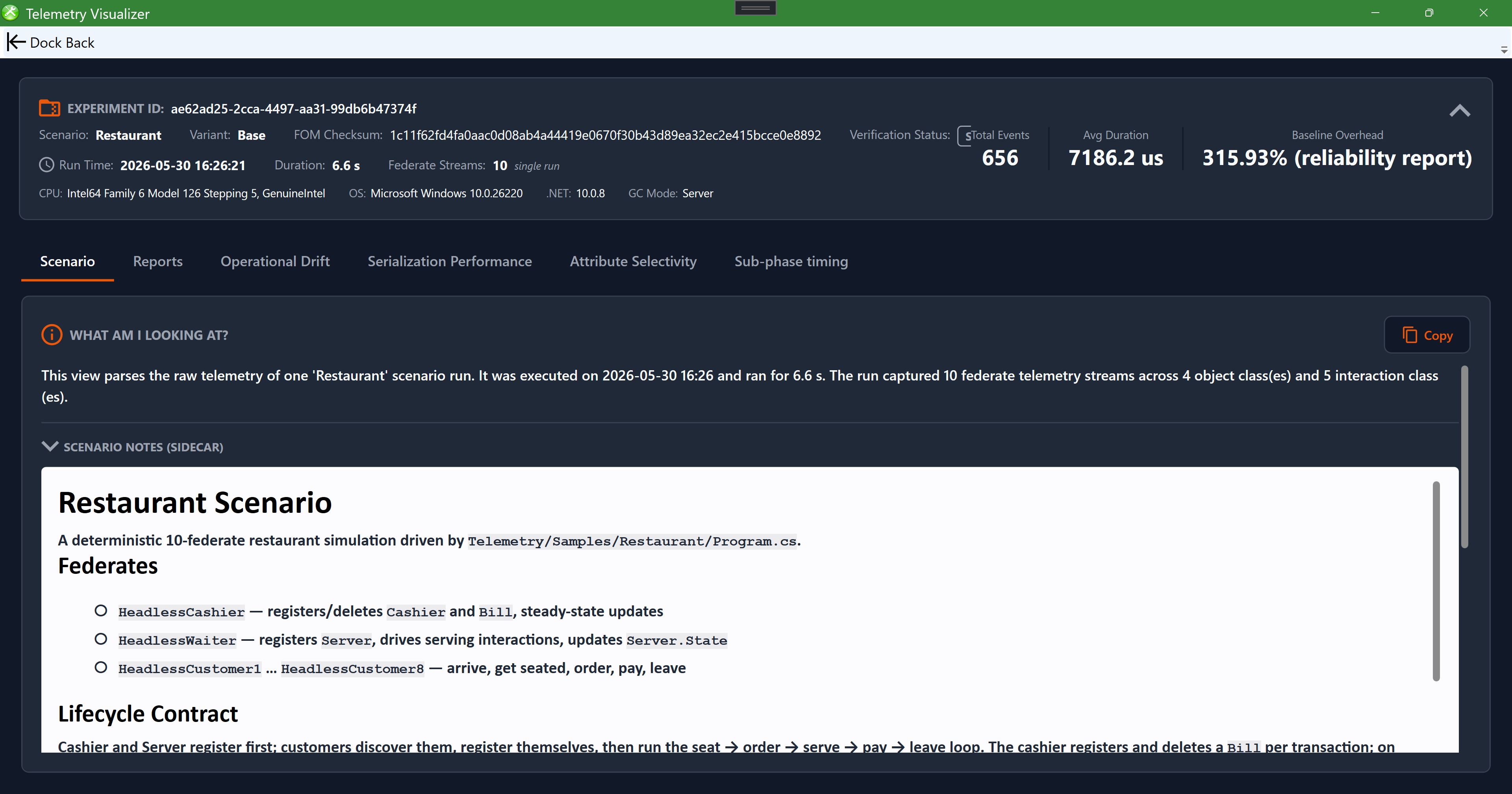Collapse the experiment header with chevron
The width and height of the screenshot is (1512, 794).
click(x=1459, y=111)
